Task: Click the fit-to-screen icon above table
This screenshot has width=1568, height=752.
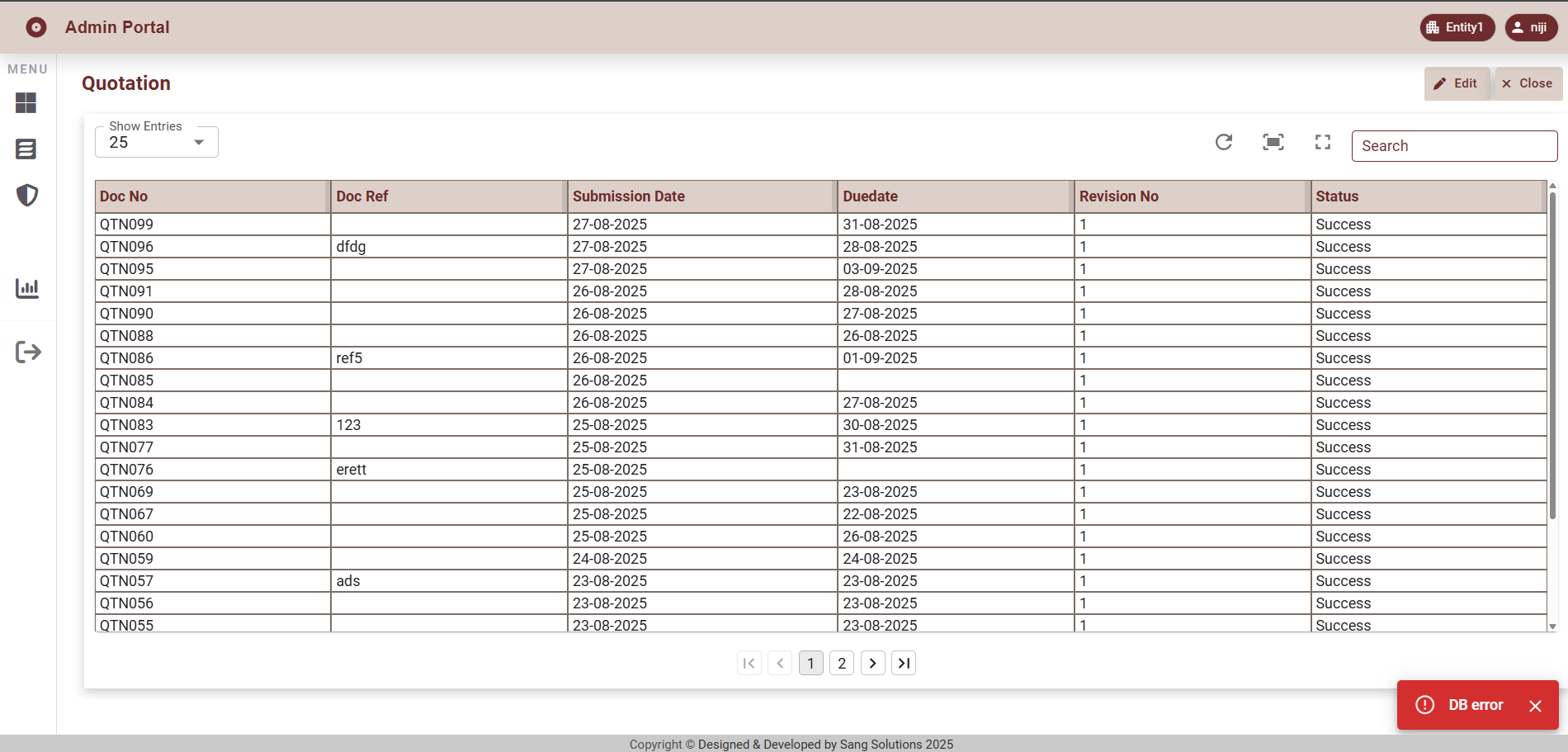Action: point(1273,143)
